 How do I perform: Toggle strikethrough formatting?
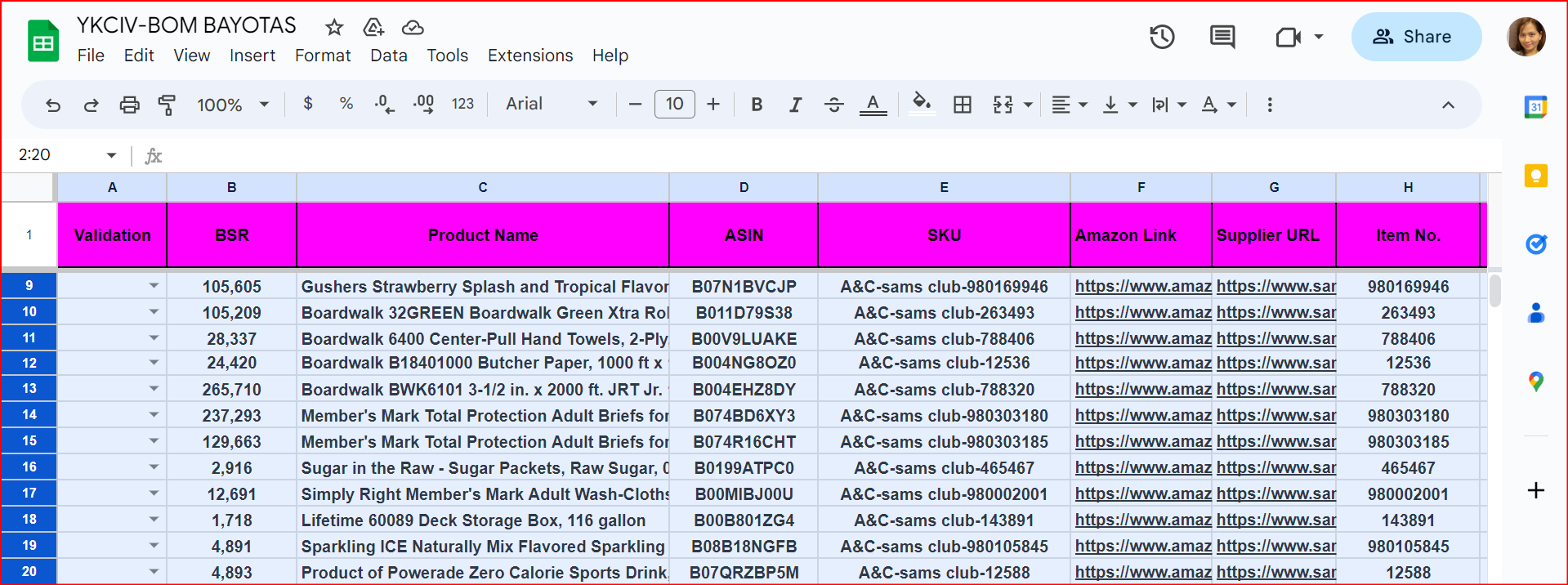click(833, 105)
